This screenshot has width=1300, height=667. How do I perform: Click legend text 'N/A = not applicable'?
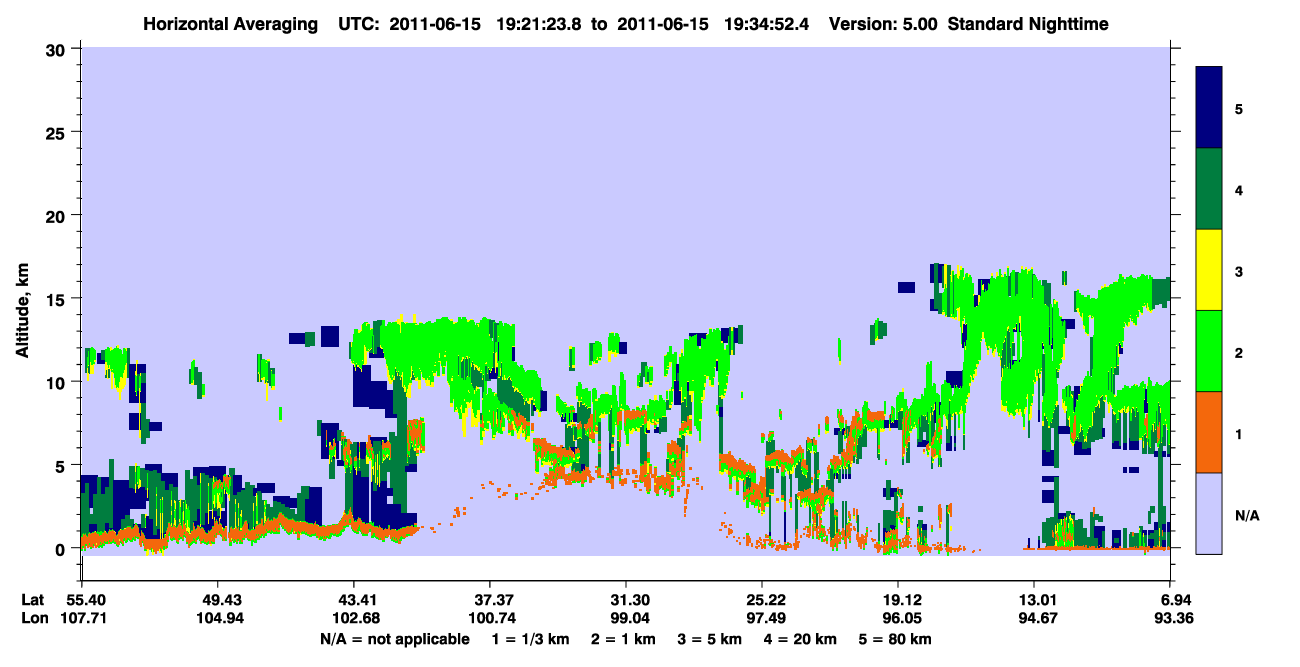[395, 639]
